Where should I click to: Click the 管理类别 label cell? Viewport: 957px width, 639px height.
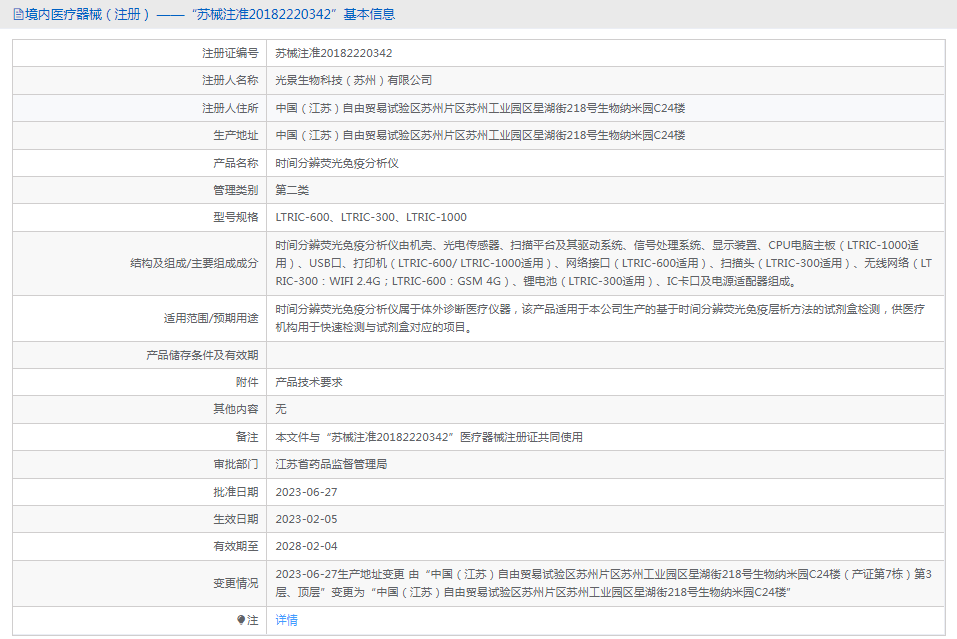(140, 190)
